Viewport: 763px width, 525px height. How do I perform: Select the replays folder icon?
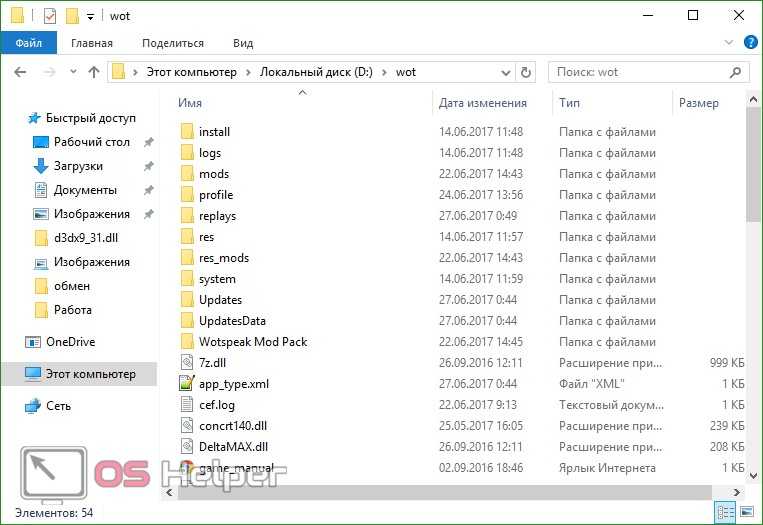pos(187,216)
